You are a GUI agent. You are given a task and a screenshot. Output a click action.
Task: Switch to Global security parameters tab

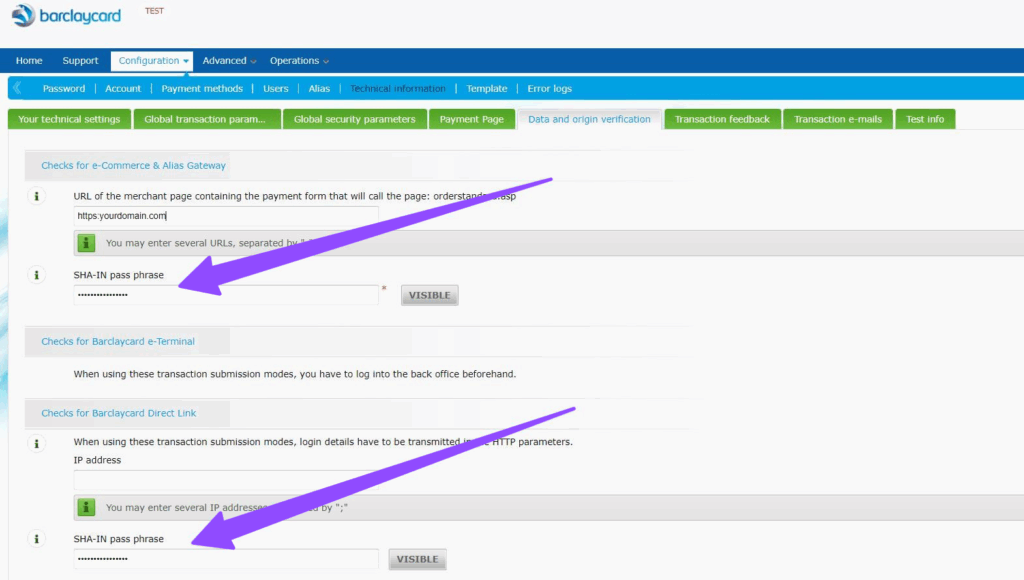[355, 119]
